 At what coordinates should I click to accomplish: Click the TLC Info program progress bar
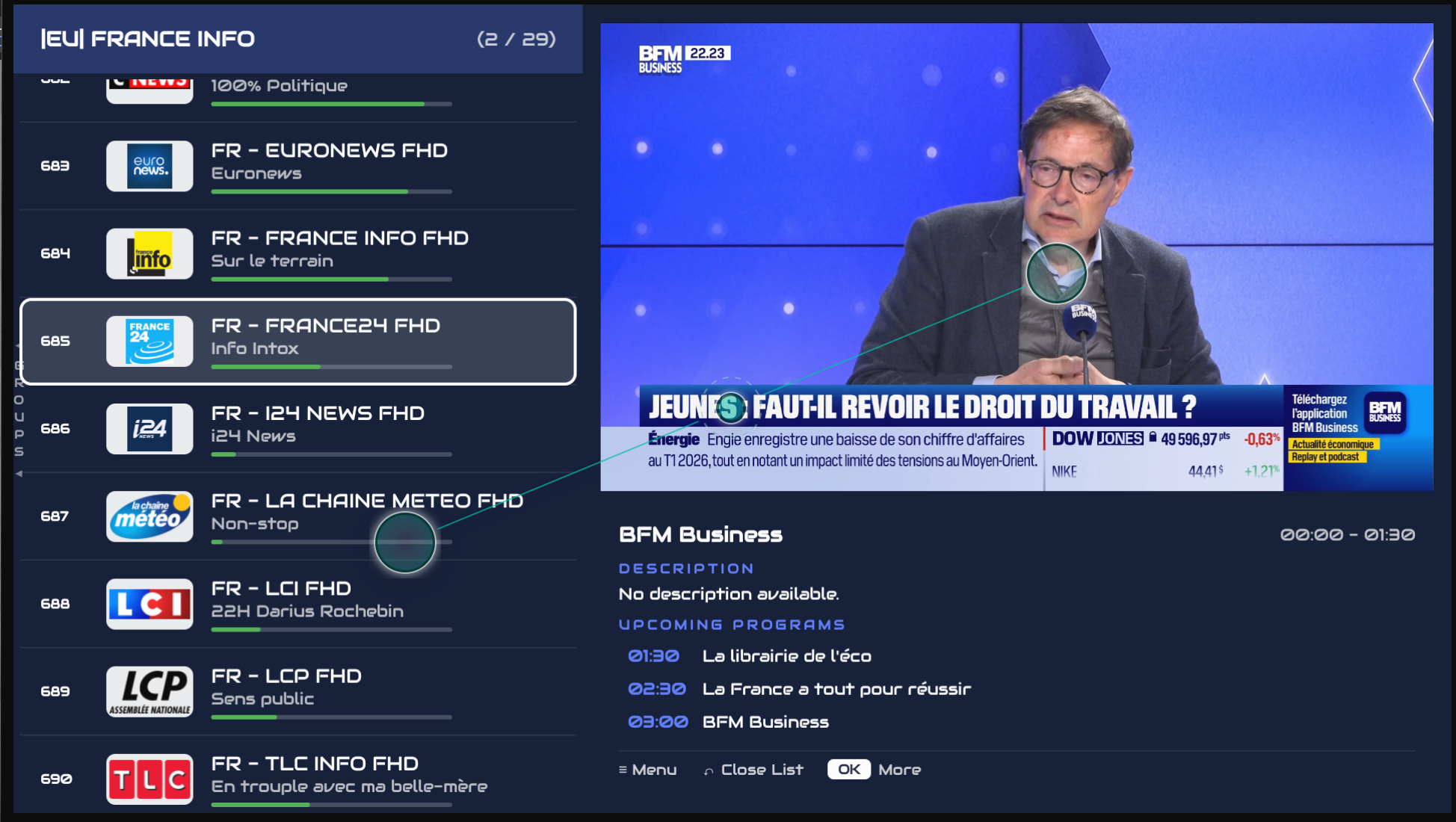[331, 805]
